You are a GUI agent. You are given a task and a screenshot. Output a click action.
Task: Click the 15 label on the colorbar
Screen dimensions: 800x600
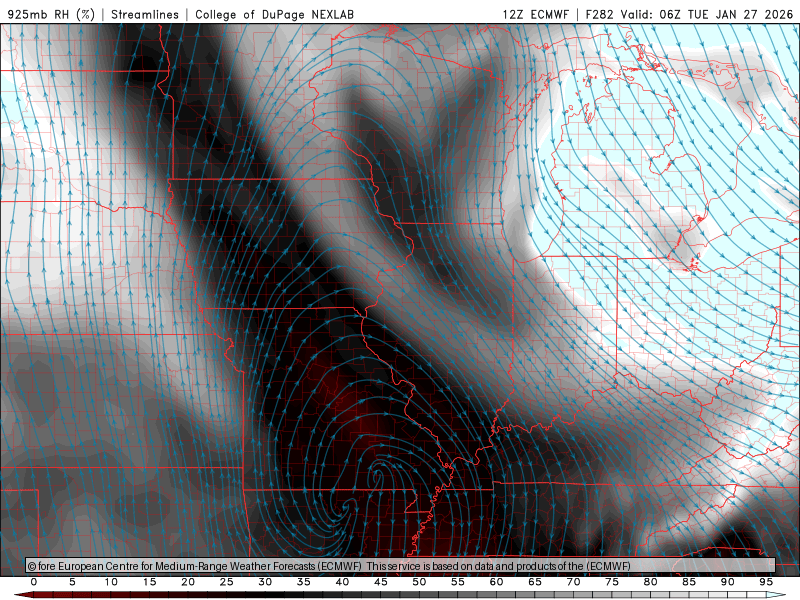[149, 582]
